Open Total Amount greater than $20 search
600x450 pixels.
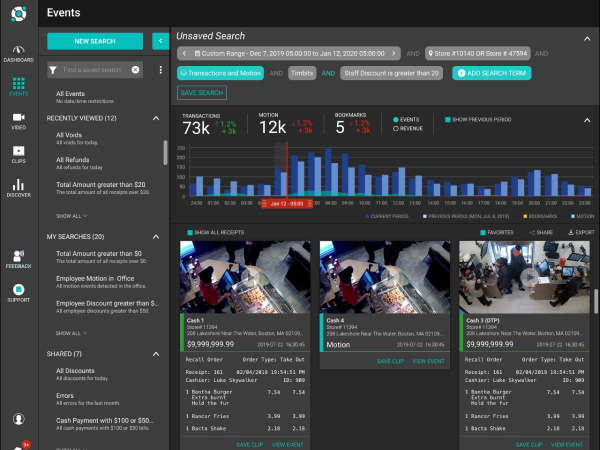pyautogui.click(x=104, y=188)
